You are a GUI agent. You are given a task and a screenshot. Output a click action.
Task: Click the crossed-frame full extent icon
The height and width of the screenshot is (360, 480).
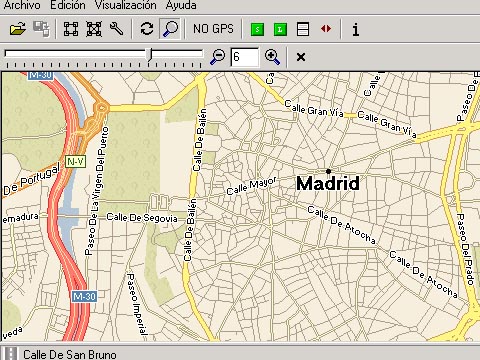94,29
